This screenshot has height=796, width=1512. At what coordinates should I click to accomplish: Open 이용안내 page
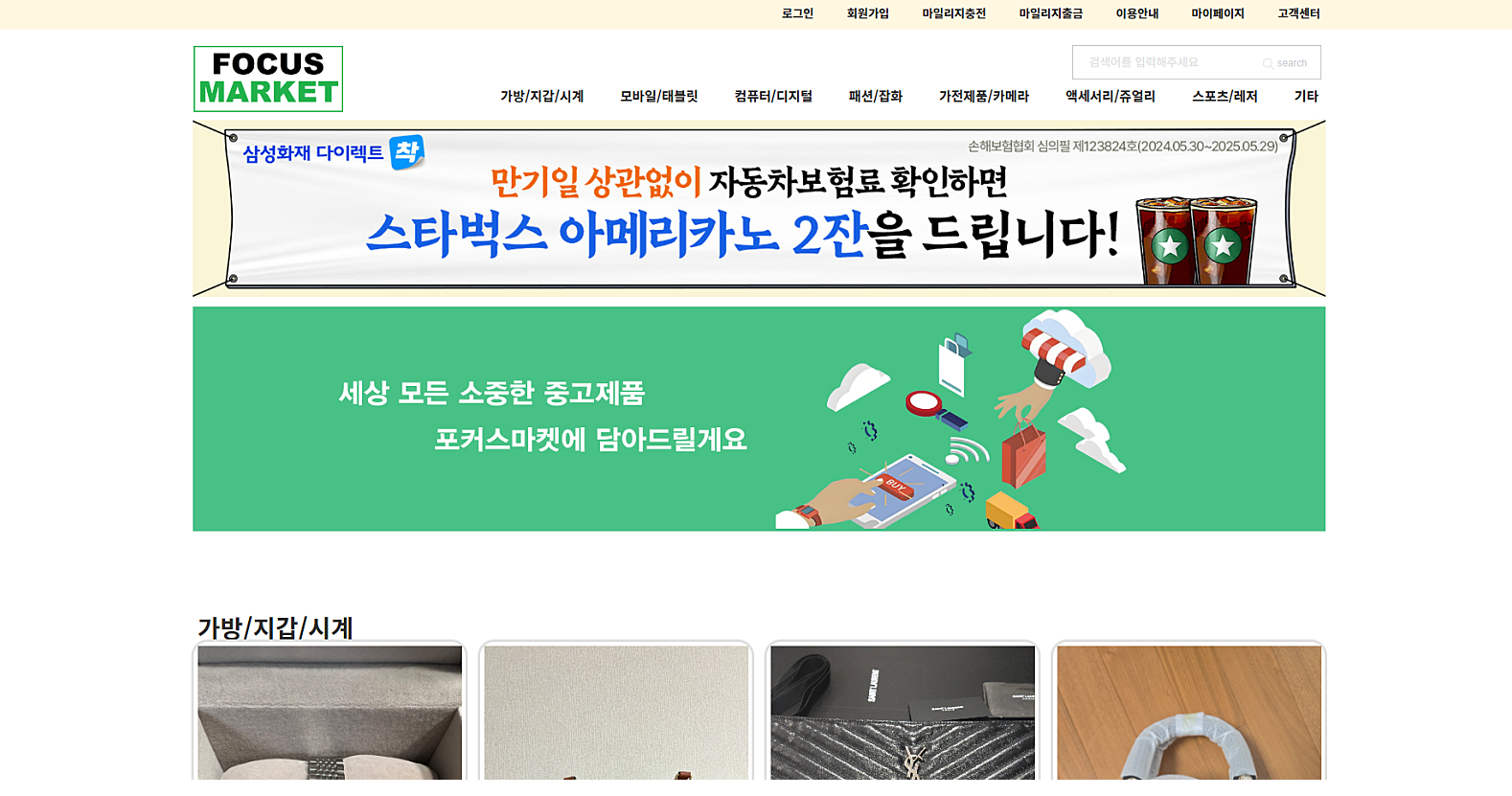(x=1137, y=13)
